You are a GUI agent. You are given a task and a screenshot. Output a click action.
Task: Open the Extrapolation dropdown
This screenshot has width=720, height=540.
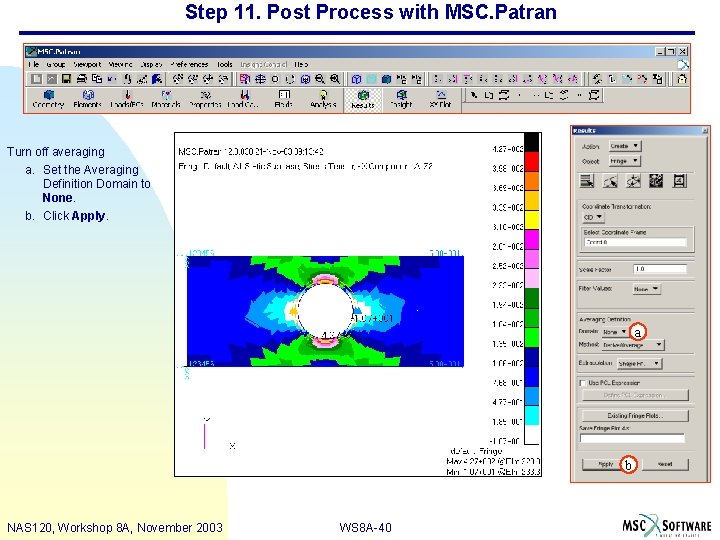[639, 364]
